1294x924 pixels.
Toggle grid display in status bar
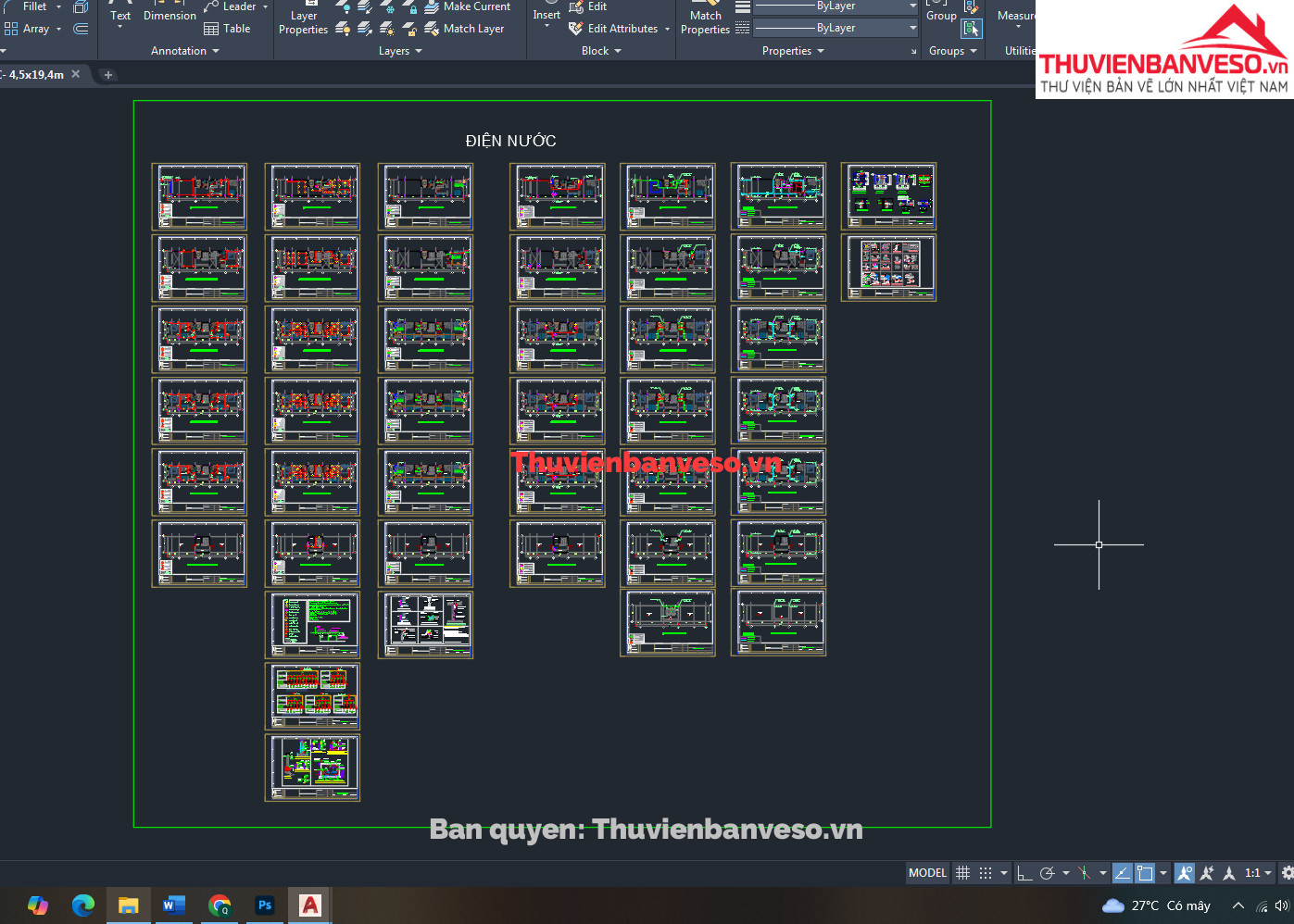pos(963,873)
